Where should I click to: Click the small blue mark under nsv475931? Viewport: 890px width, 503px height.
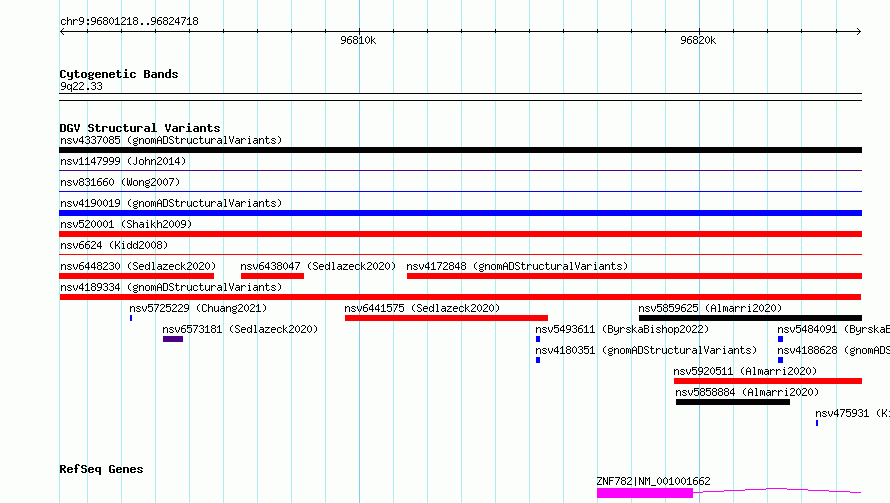(x=817, y=423)
